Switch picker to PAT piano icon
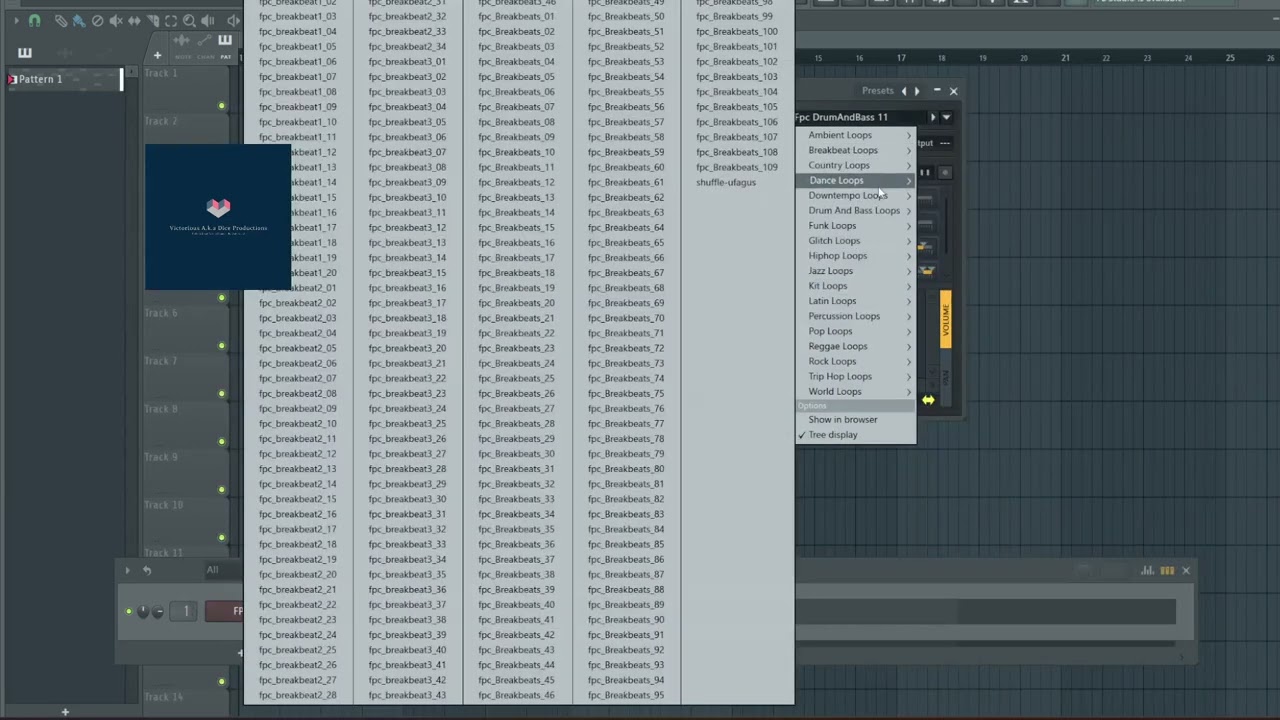1280x720 pixels. point(225,40)
